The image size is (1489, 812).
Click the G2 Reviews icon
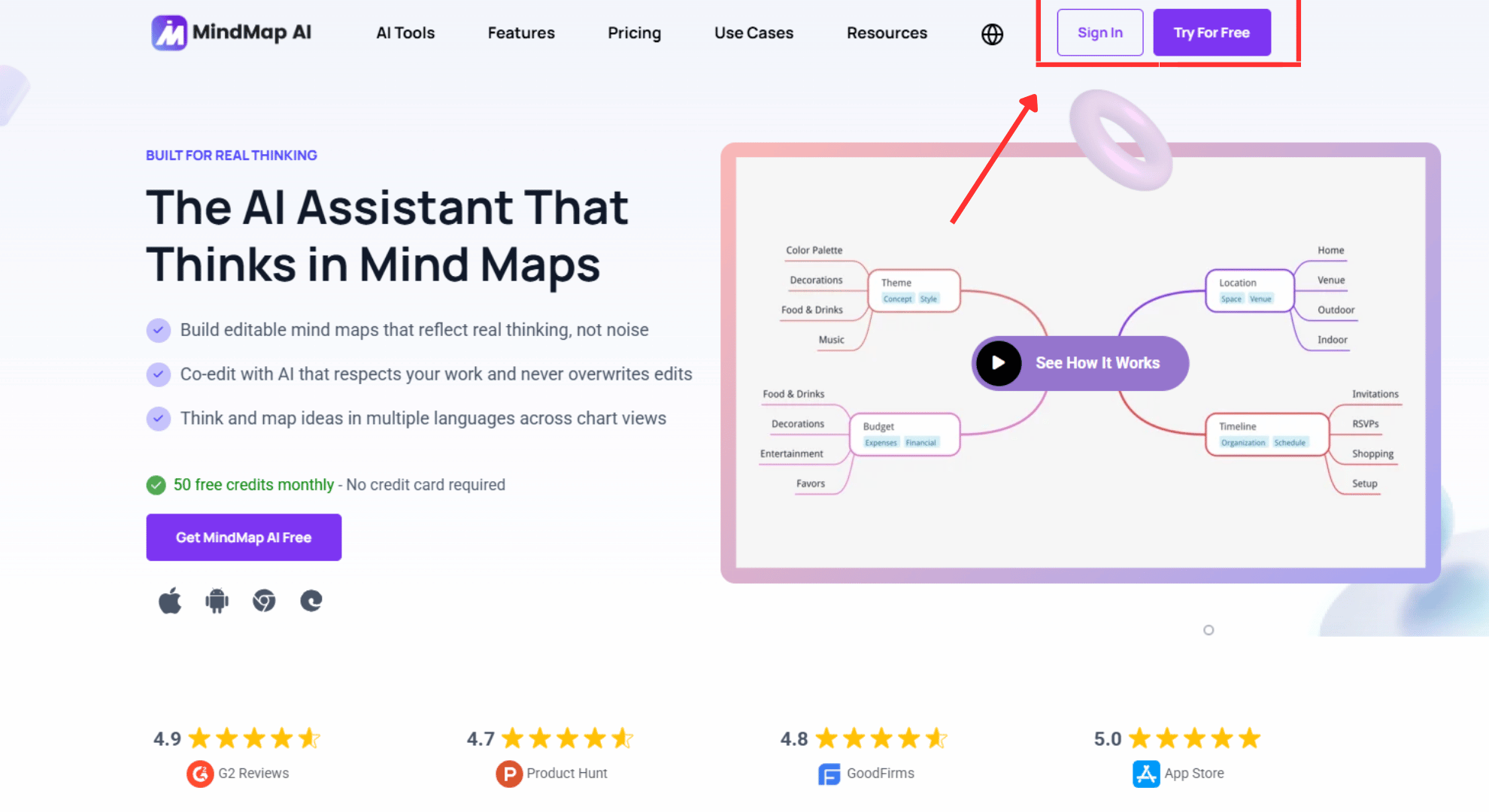tap(199, 774)
